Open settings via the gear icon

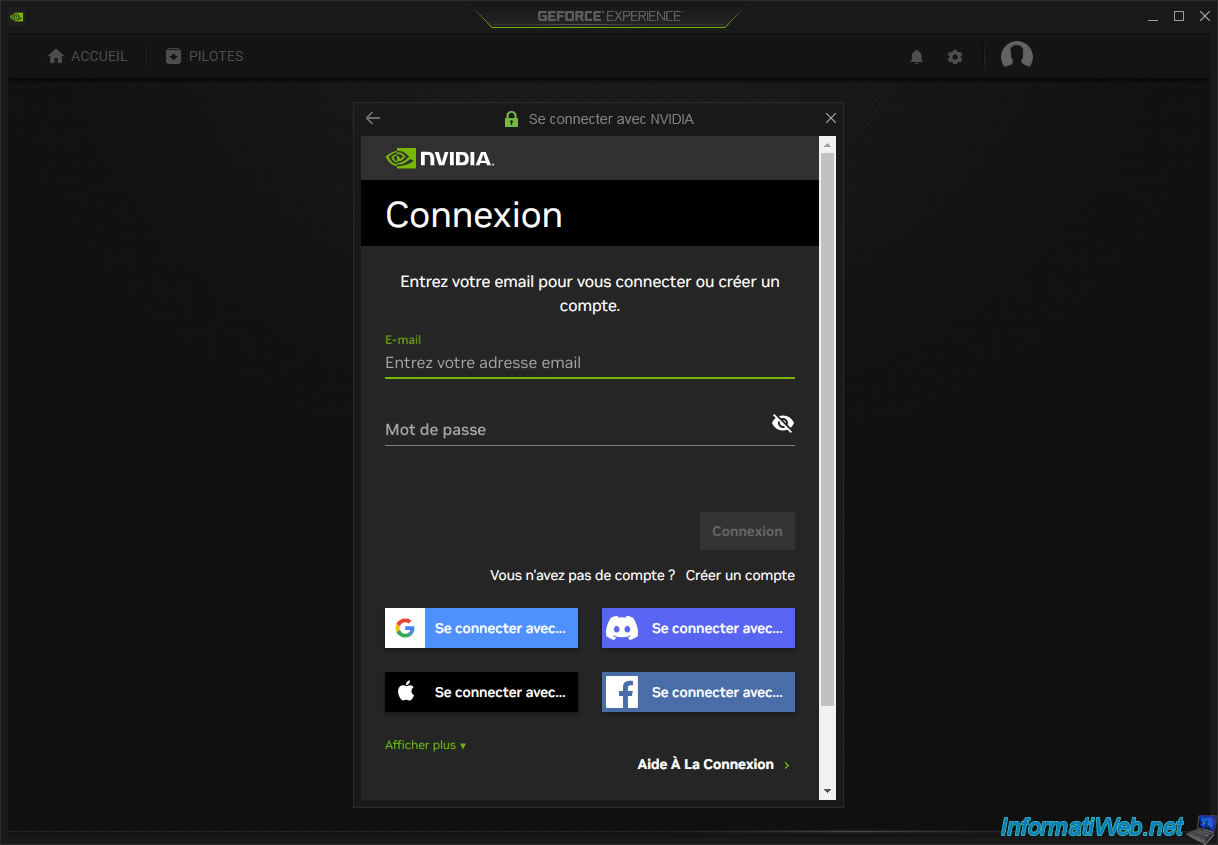(x=955, y=57)
